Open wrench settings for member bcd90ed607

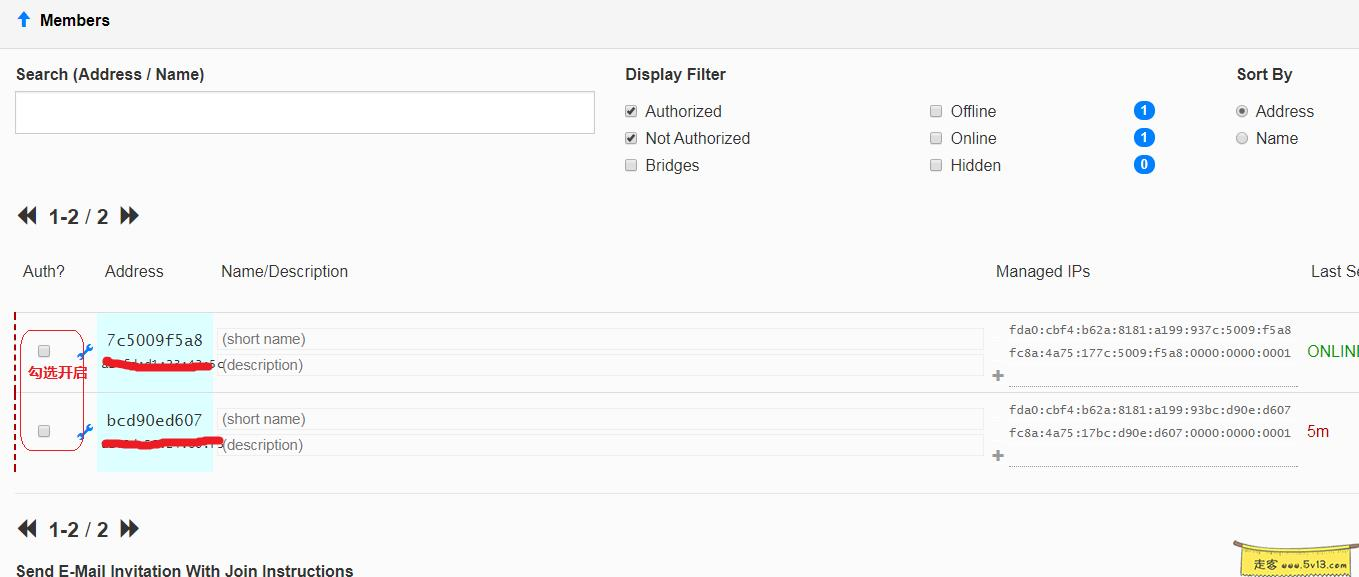point(86,432)
